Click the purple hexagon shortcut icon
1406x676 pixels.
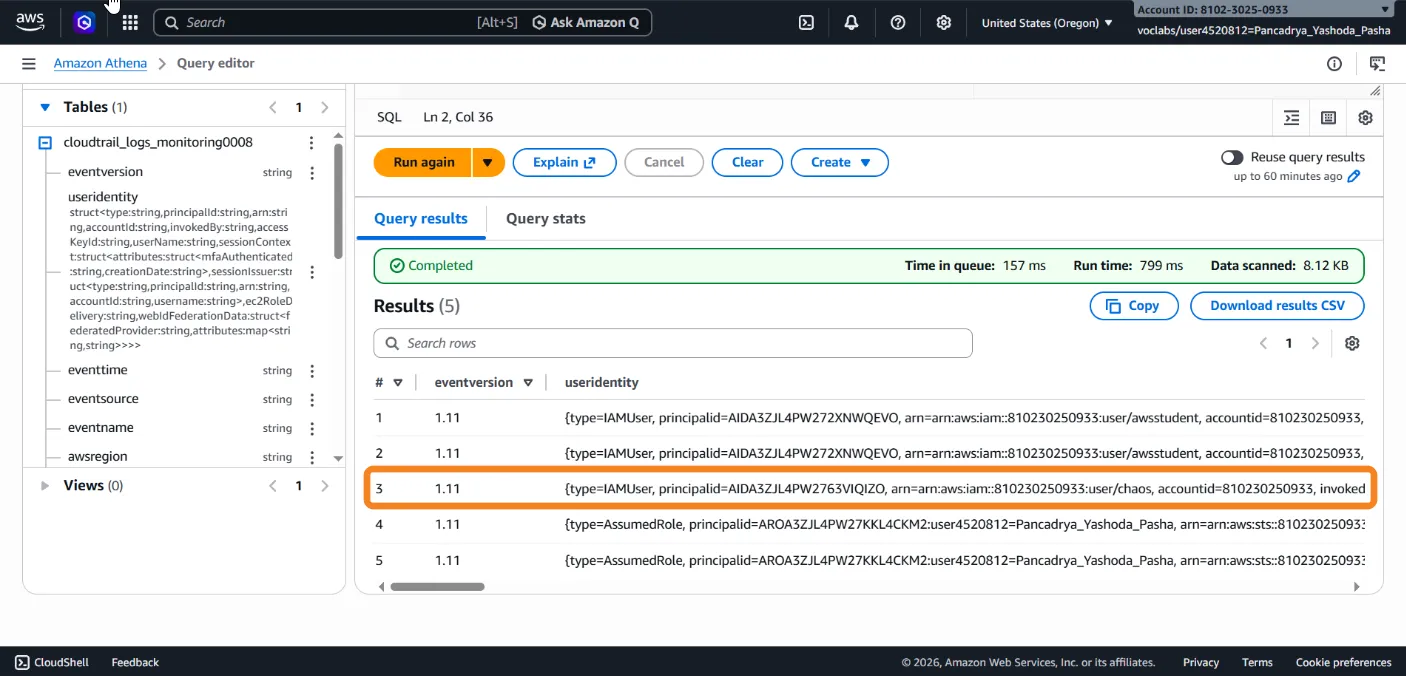coord(85,22)
